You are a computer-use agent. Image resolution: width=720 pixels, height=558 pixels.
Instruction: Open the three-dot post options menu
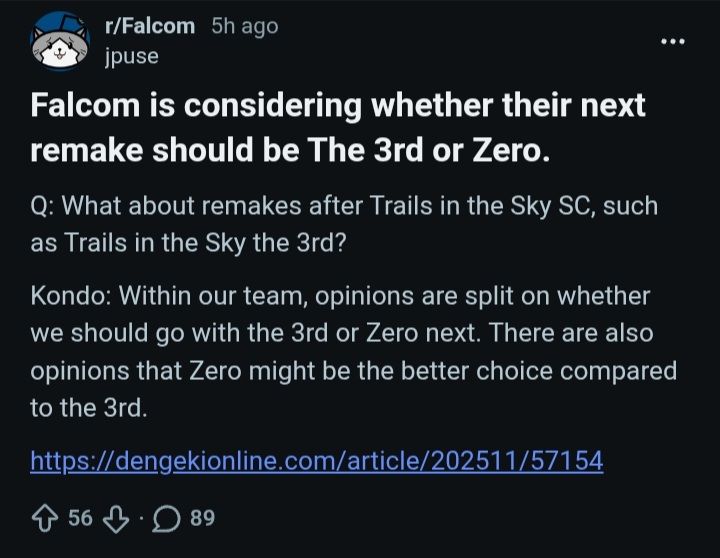click(x=675, y=41)
